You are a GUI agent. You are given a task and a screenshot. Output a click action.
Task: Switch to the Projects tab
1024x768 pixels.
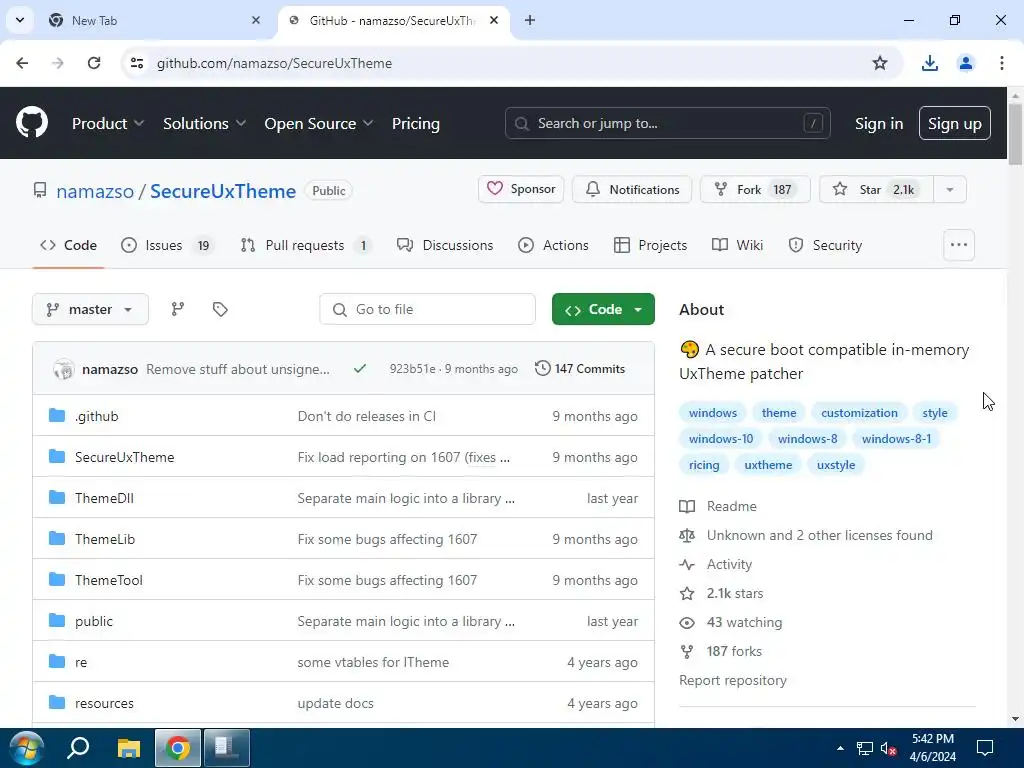[650, 245]
